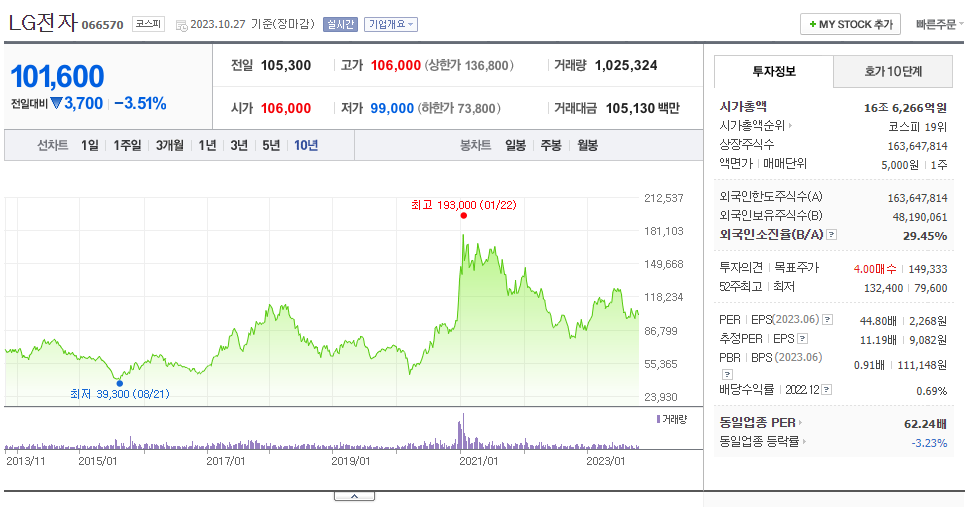The image size is (970, 507).
Task: Select 5년 line chart period
Action: point(271,145)
